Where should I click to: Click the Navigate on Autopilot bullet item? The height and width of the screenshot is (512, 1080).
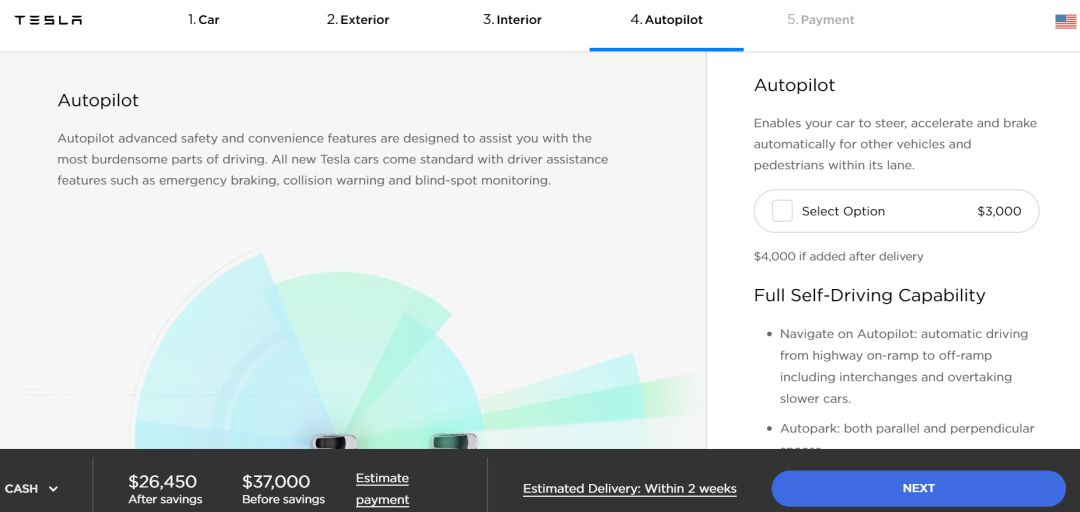click(904, 366)
